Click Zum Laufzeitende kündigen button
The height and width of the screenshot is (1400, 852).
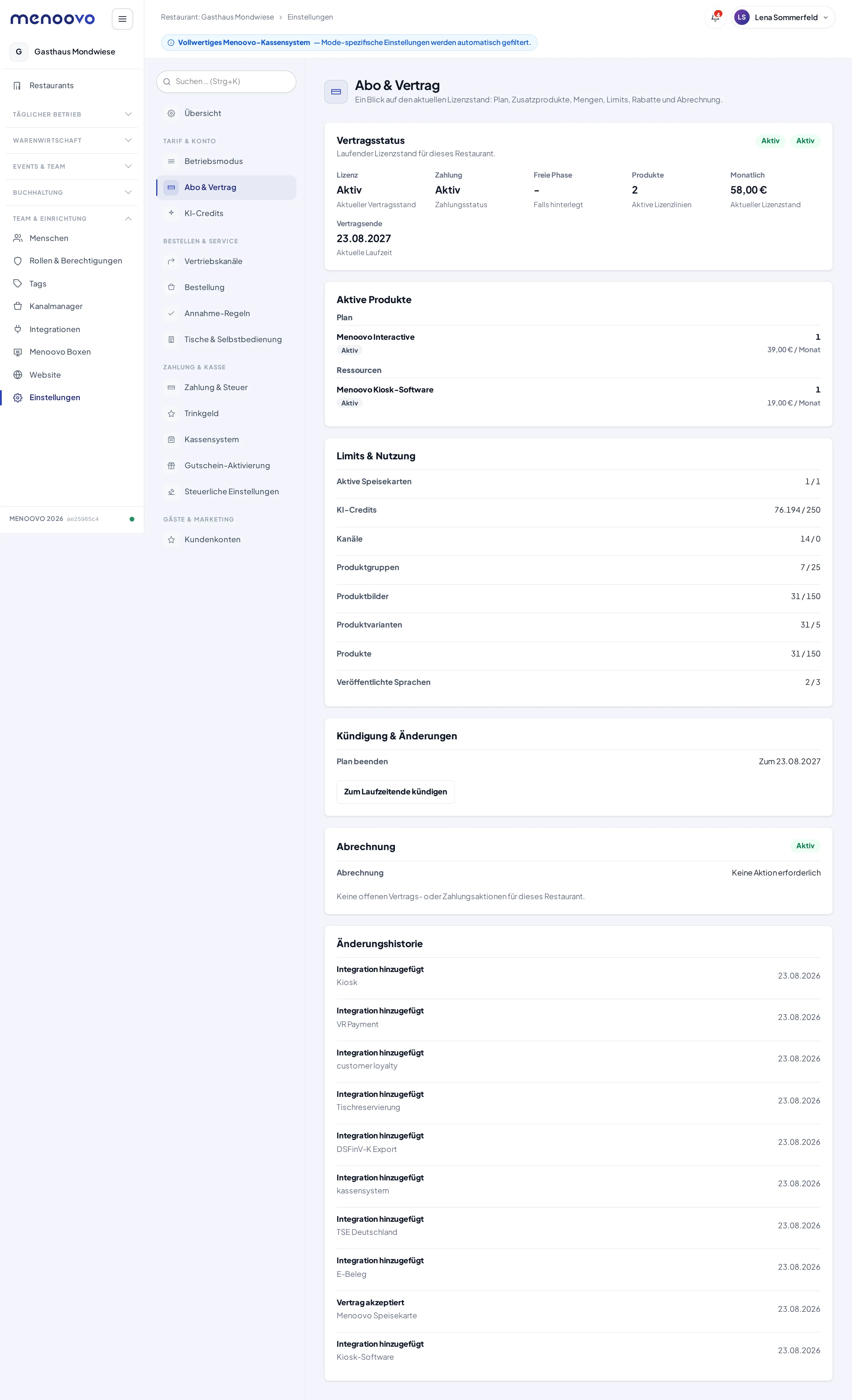point(395,791)
